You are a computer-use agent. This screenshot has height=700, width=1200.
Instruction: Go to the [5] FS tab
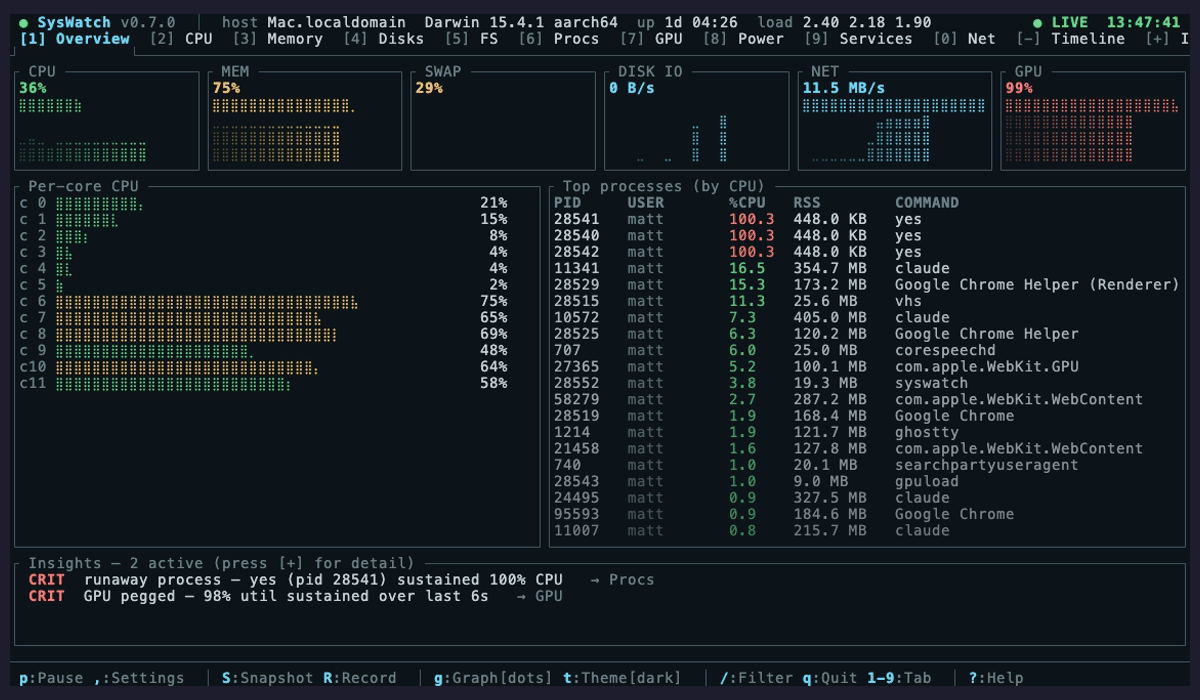coord(471,39)
